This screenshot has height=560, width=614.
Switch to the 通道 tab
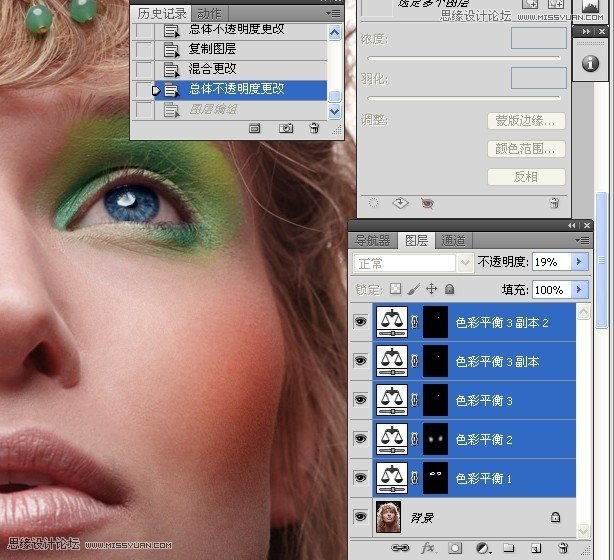454,240
